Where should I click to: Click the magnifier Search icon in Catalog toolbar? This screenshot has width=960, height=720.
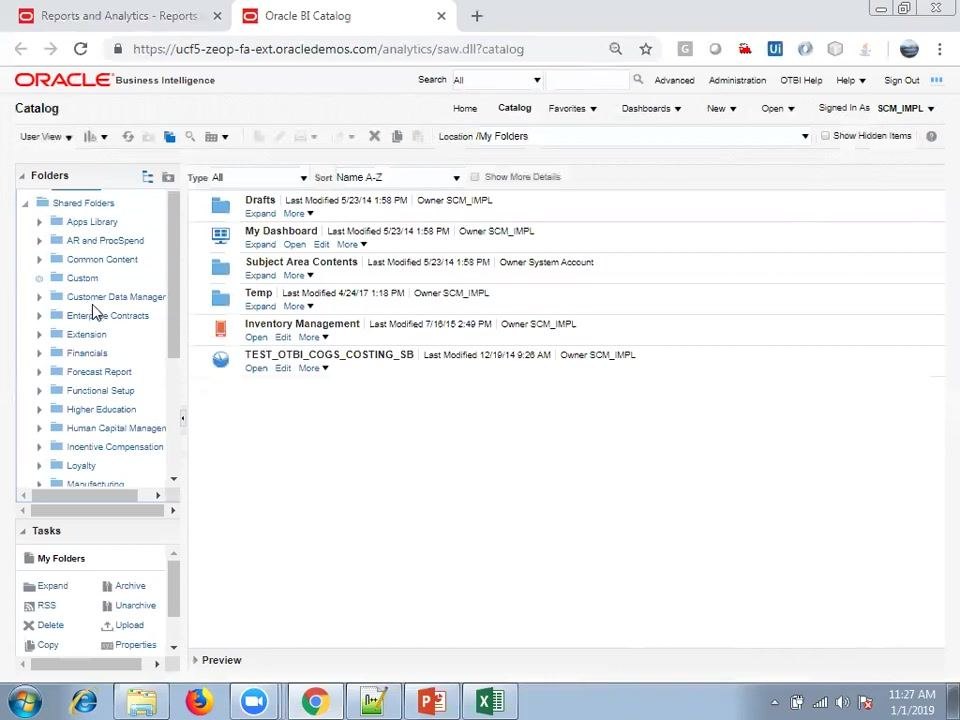point(190,137)
